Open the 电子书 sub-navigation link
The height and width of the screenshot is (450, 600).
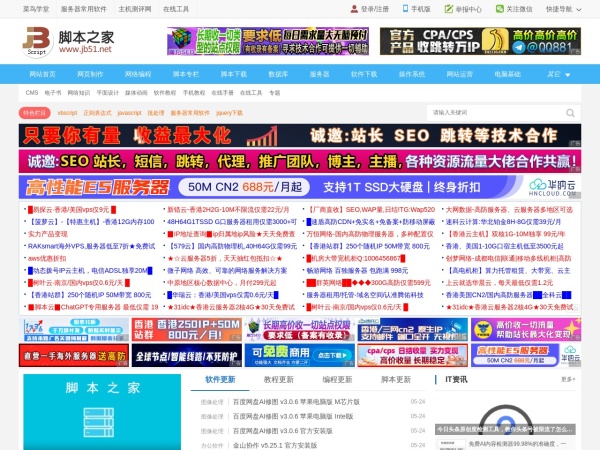pos(53,93)
